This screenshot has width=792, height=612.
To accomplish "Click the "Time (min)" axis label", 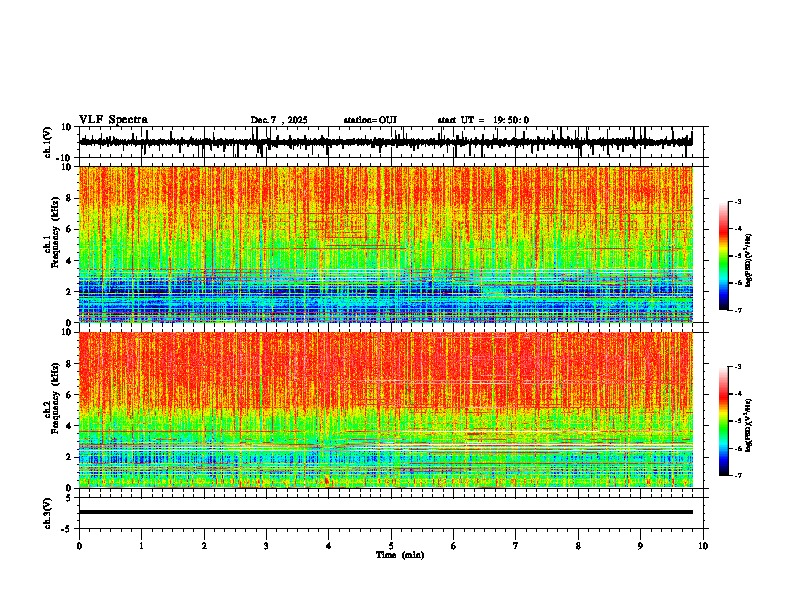I will [x=400, y=555].
